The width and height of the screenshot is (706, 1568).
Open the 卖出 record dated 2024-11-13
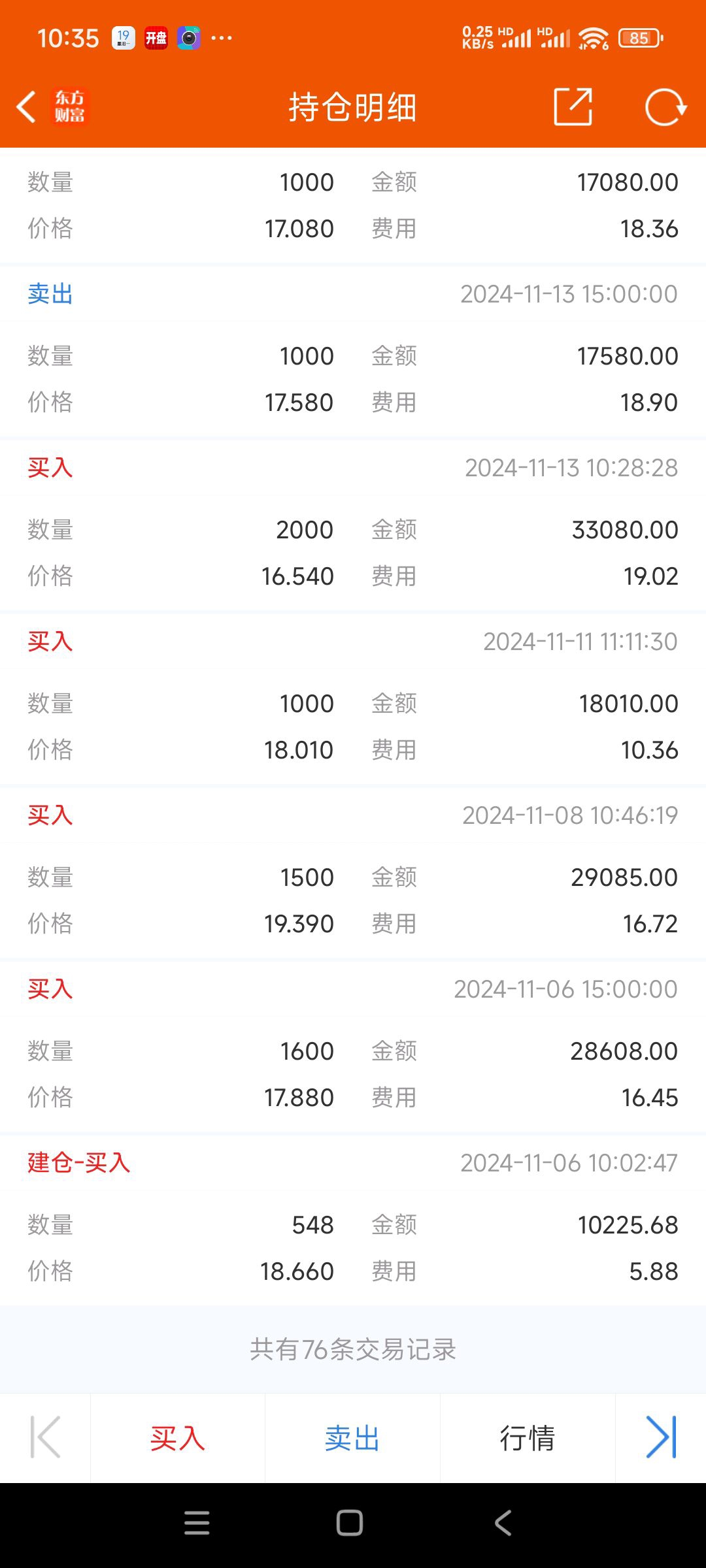353,294
